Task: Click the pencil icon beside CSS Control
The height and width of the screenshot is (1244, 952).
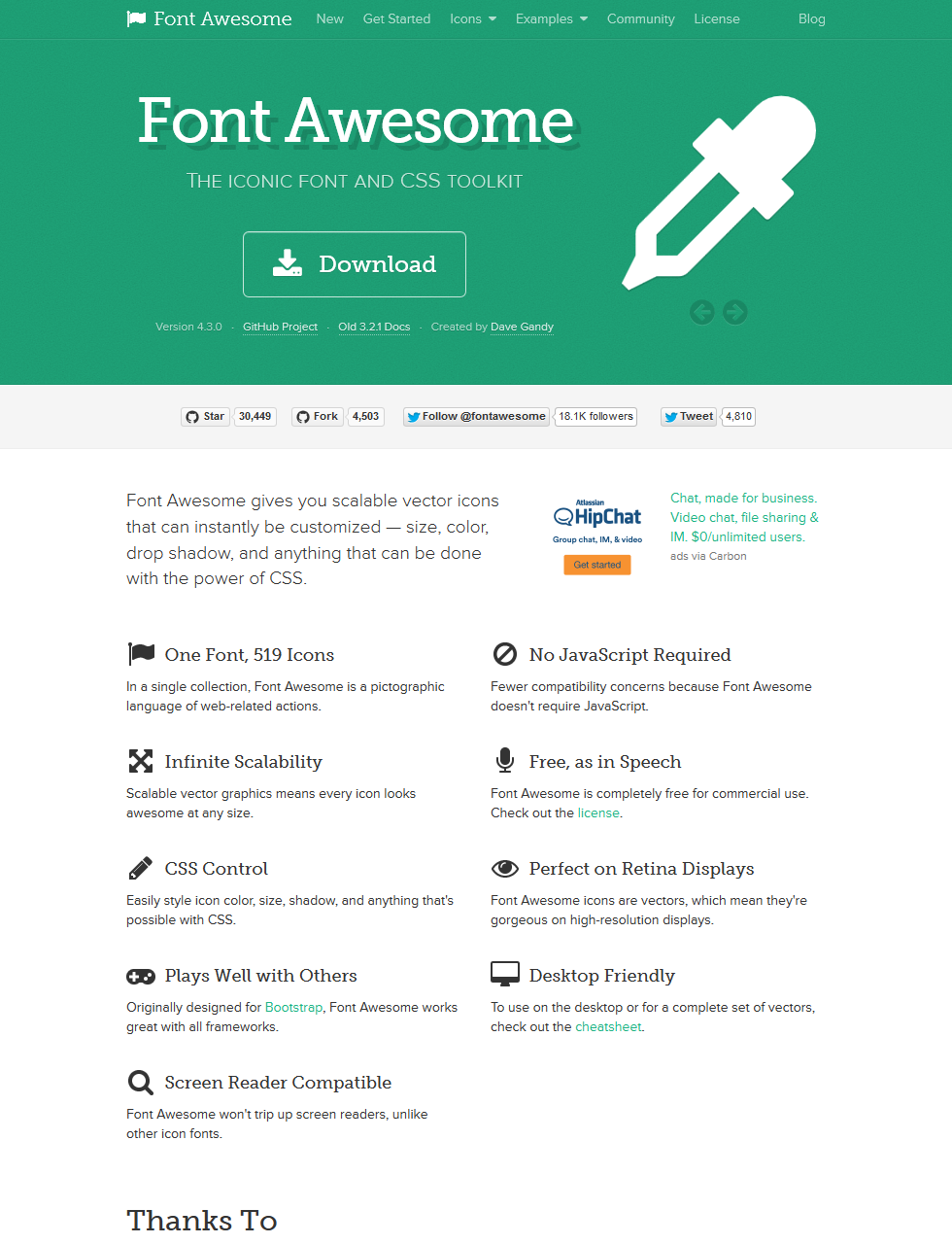Action: click(140, 868)
